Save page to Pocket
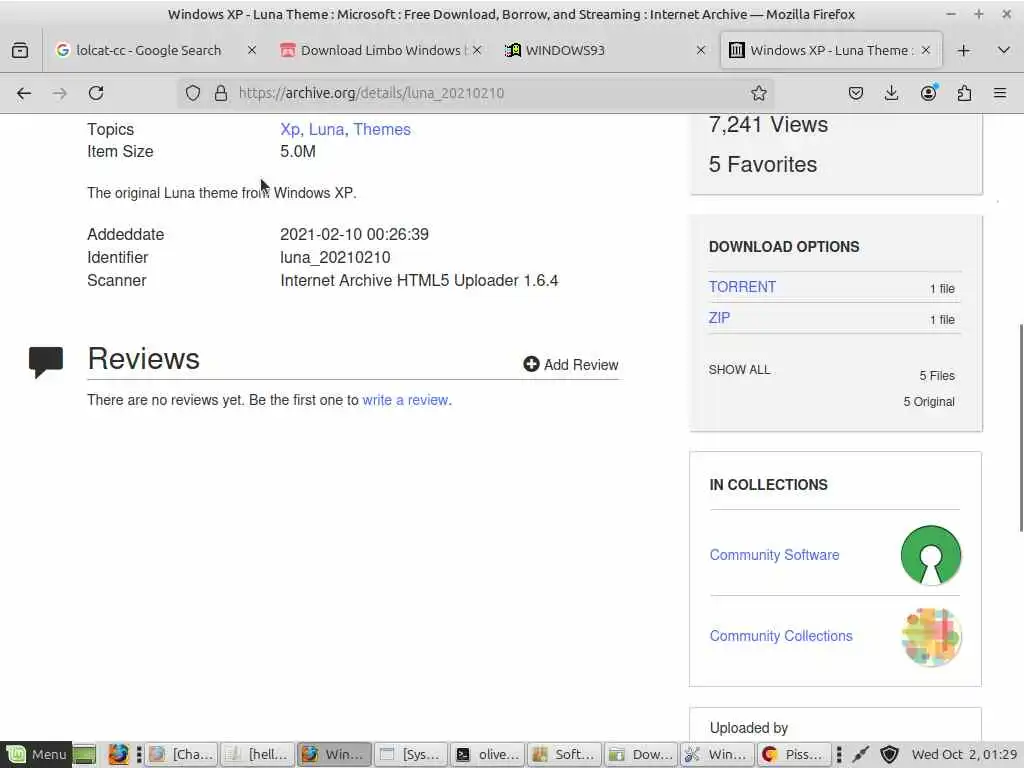Image resolution: width=1024 pixels, height=768 pixels. point(856,93)
